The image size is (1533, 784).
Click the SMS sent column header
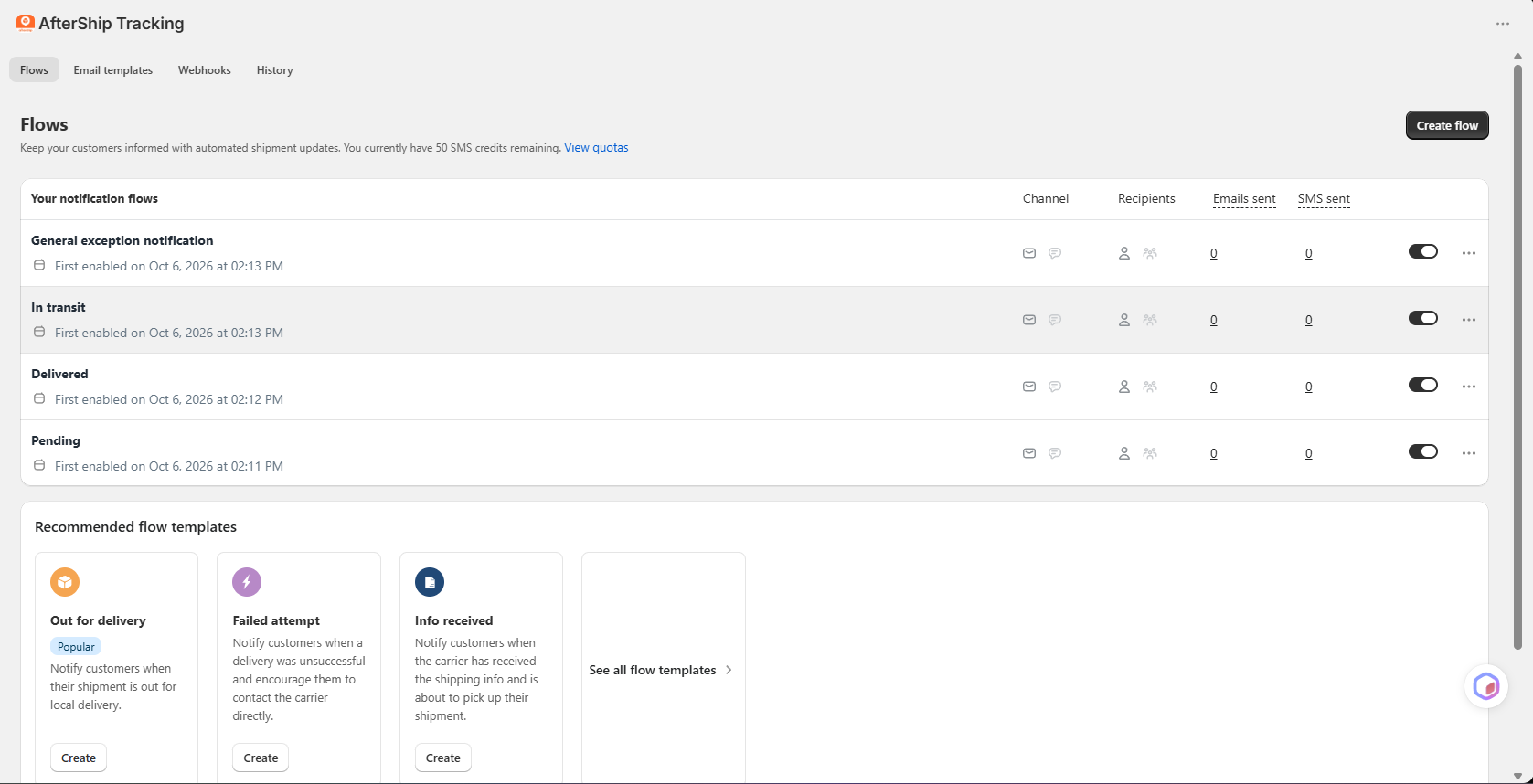pyautogui.click(x=1324, y=199)
